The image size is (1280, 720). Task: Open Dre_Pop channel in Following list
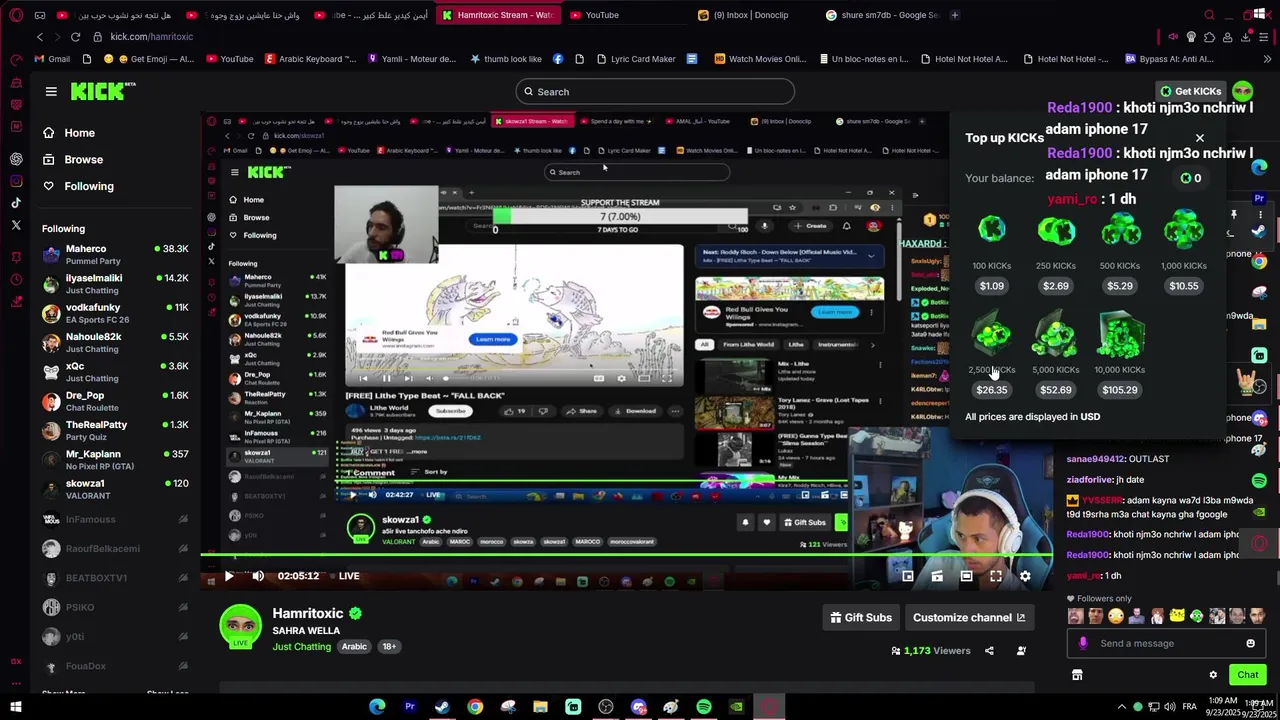pyautogui.click(x=115, y=401)
